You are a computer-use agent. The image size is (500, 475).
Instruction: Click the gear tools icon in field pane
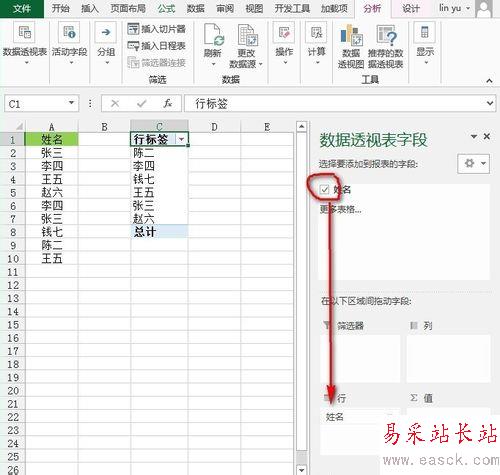[469, 163]
